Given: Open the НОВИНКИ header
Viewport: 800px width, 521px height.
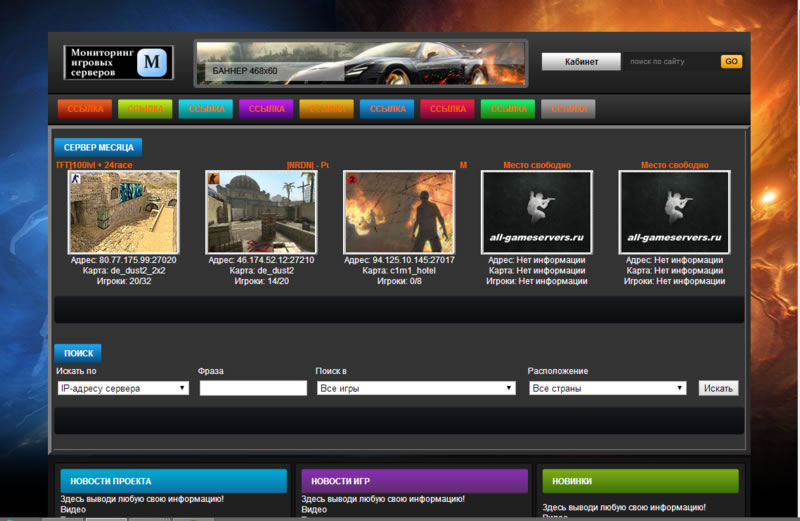Looking at the screenshot, I should point(640,481).
